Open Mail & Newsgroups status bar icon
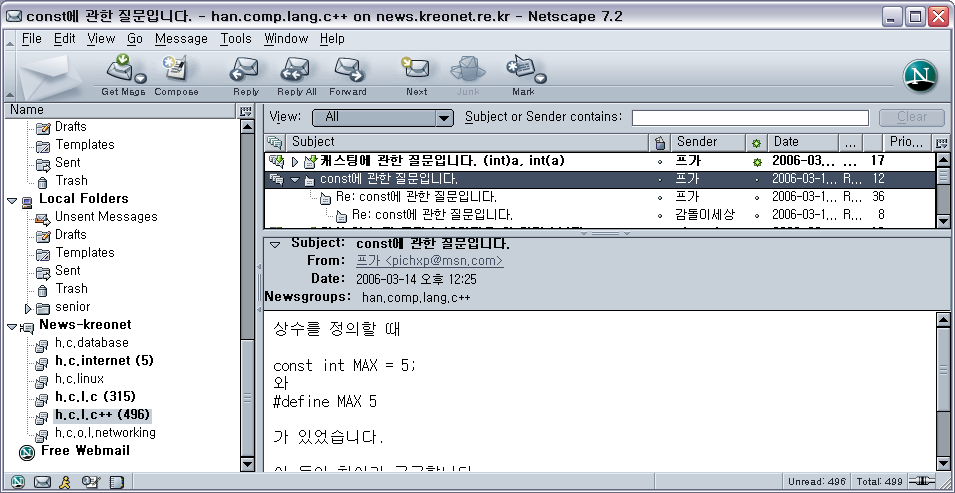Viewport: 955px width, 493px height. [x=42, y=482]
